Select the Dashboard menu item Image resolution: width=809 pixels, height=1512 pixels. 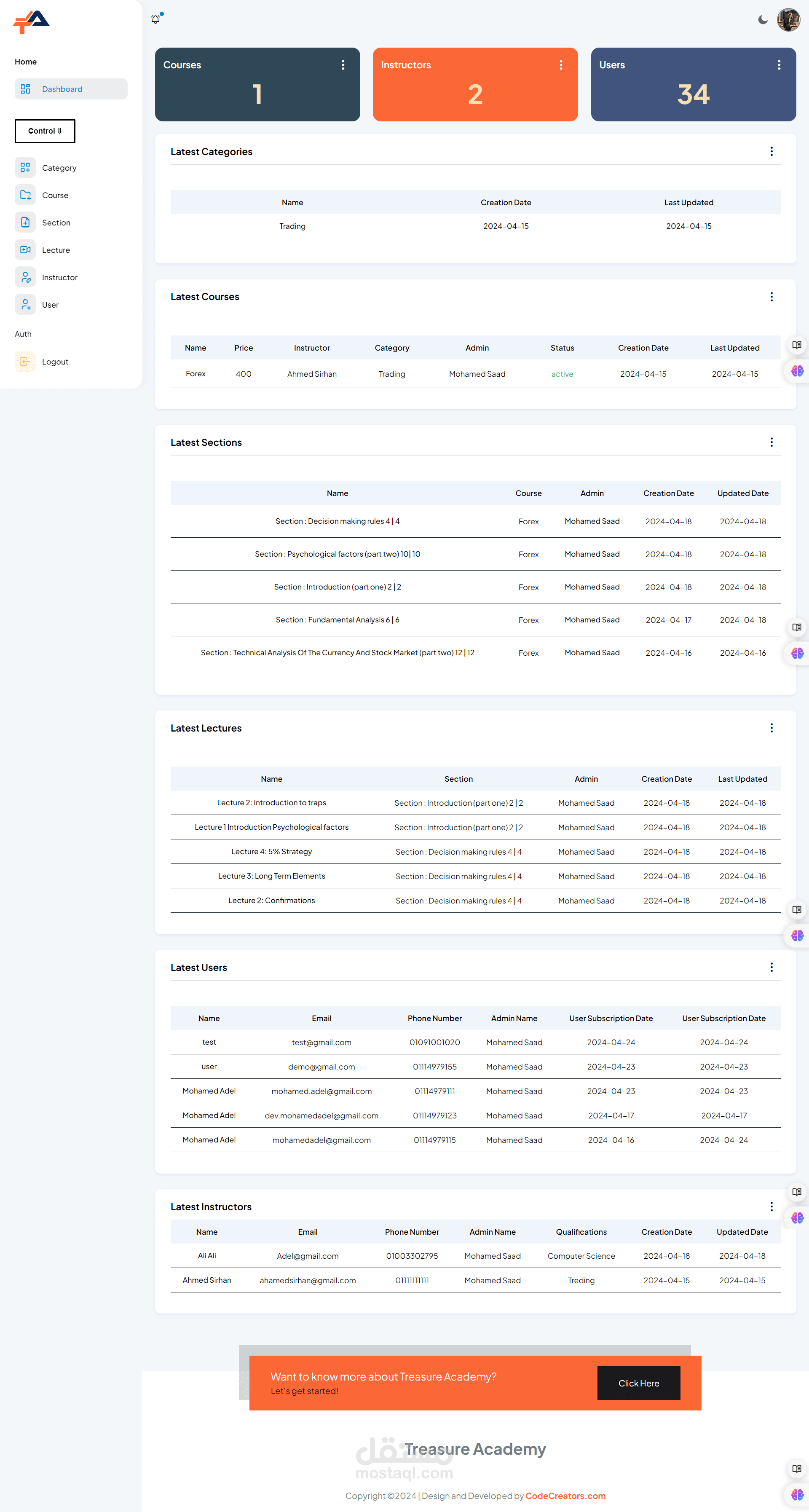click(x=70, y=89)
